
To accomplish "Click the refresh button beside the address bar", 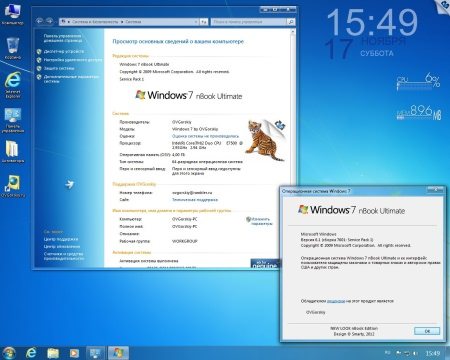I will [x=204, y=22].
